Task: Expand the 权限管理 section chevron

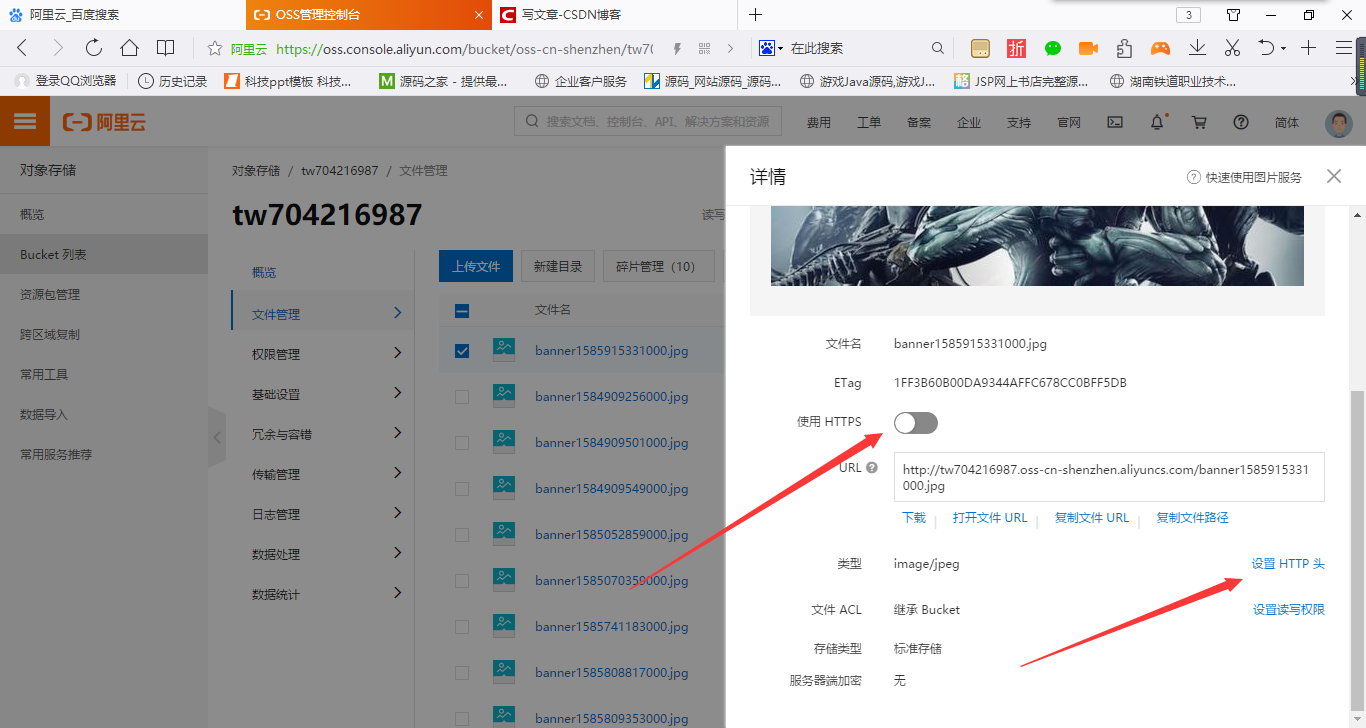Action: click(x=397, y=353)
